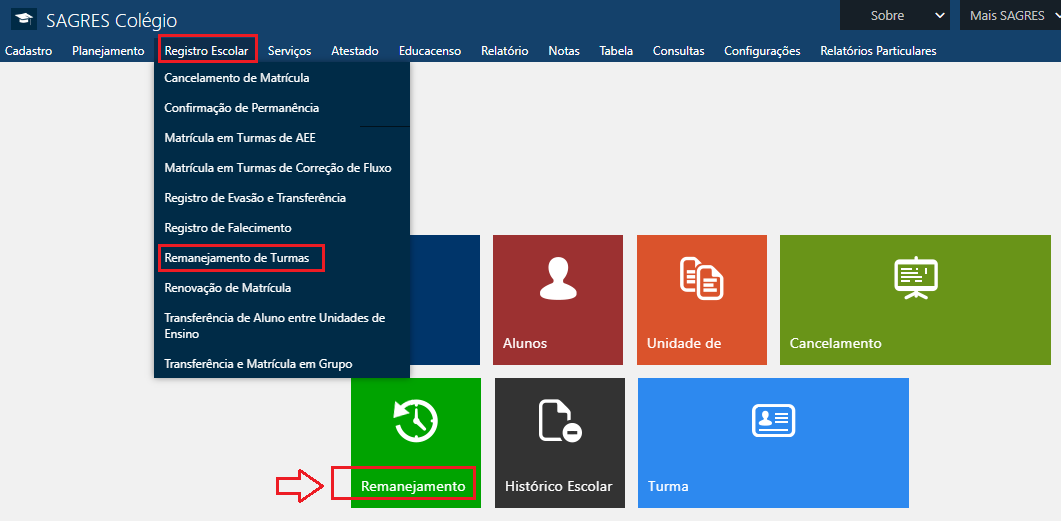This screenshot has height=521, width=1061.
Task: Choose Cancelamento de Matrícula from the menu
Action: pos(236,78)
